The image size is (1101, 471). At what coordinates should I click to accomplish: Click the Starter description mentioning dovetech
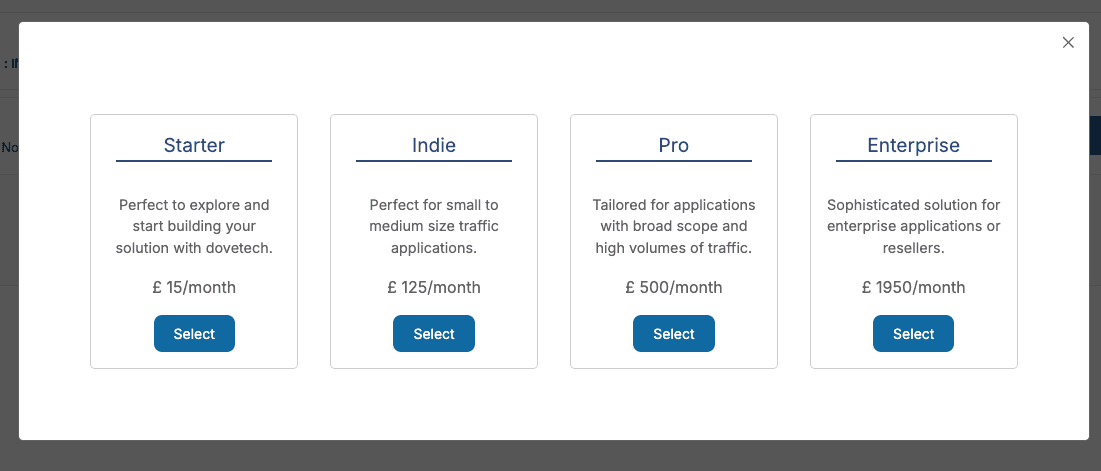194,226
